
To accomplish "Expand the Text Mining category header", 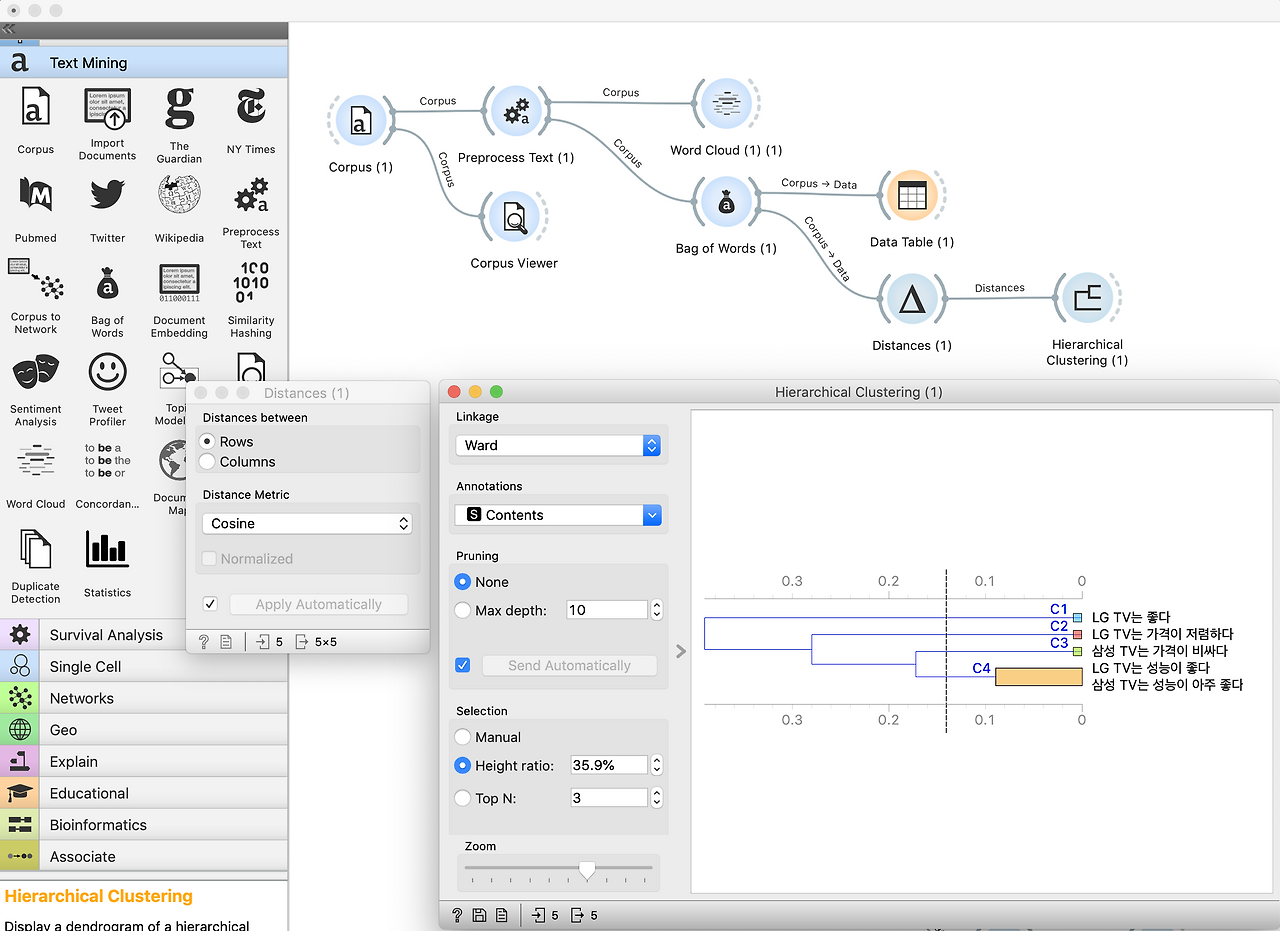I will click(x=144, y=62).
